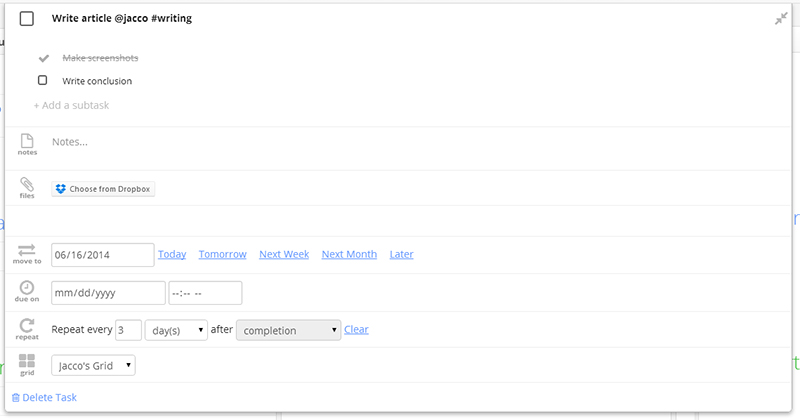The width and height of the screenshot is (800, 420).
Task: Click the due date mm/dd/yyyy field
Action: pyautogui.click(x=108, y=293)
